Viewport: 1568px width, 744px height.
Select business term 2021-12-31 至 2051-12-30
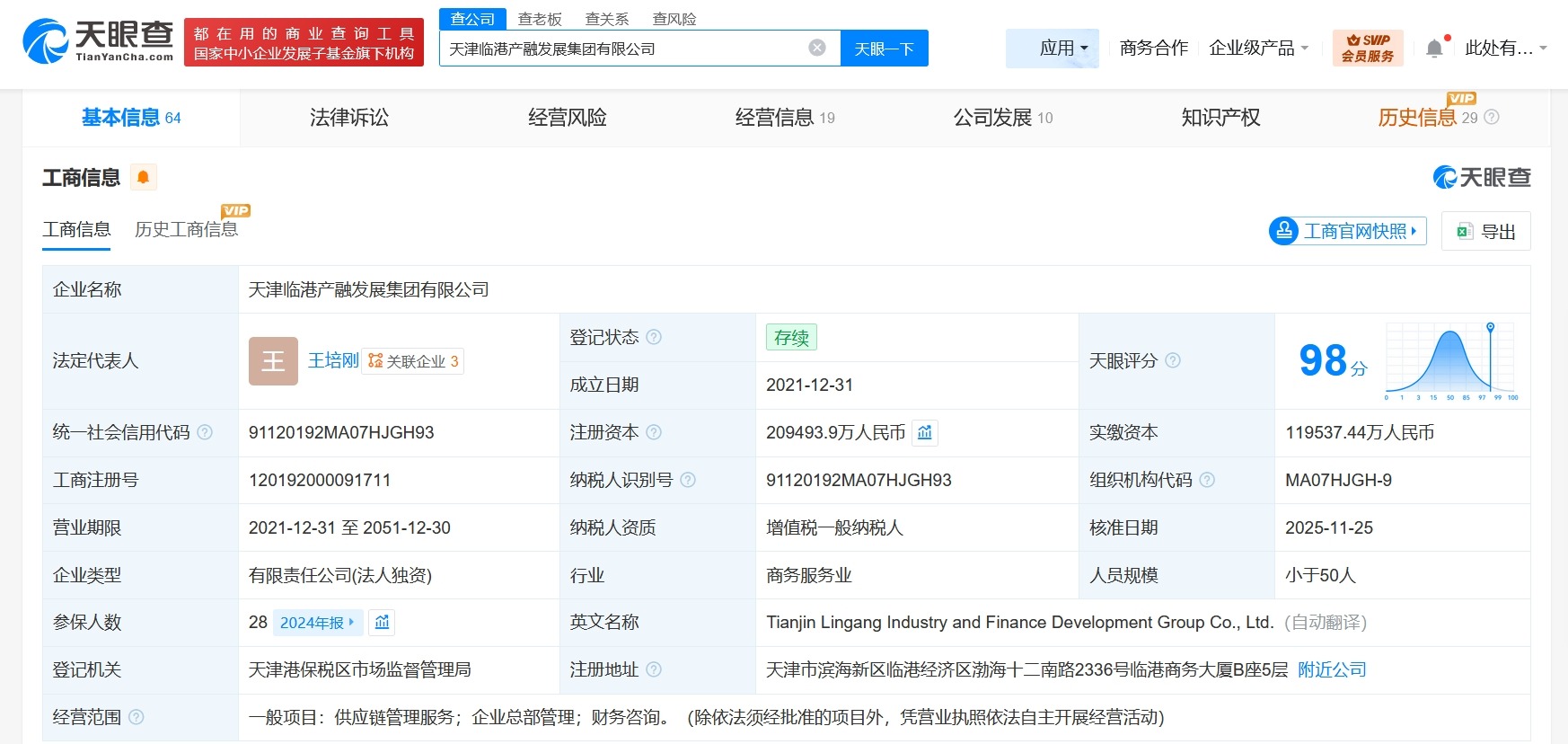[349, 527]
